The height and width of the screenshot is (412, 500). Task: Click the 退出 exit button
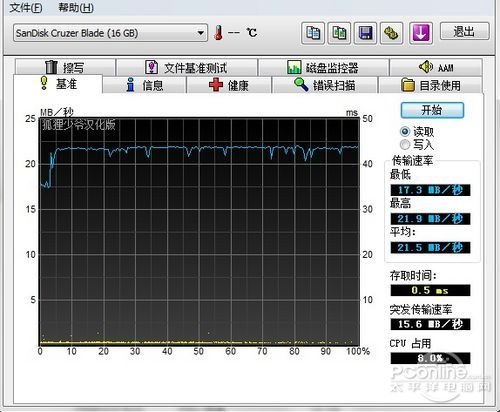point(464,31)
